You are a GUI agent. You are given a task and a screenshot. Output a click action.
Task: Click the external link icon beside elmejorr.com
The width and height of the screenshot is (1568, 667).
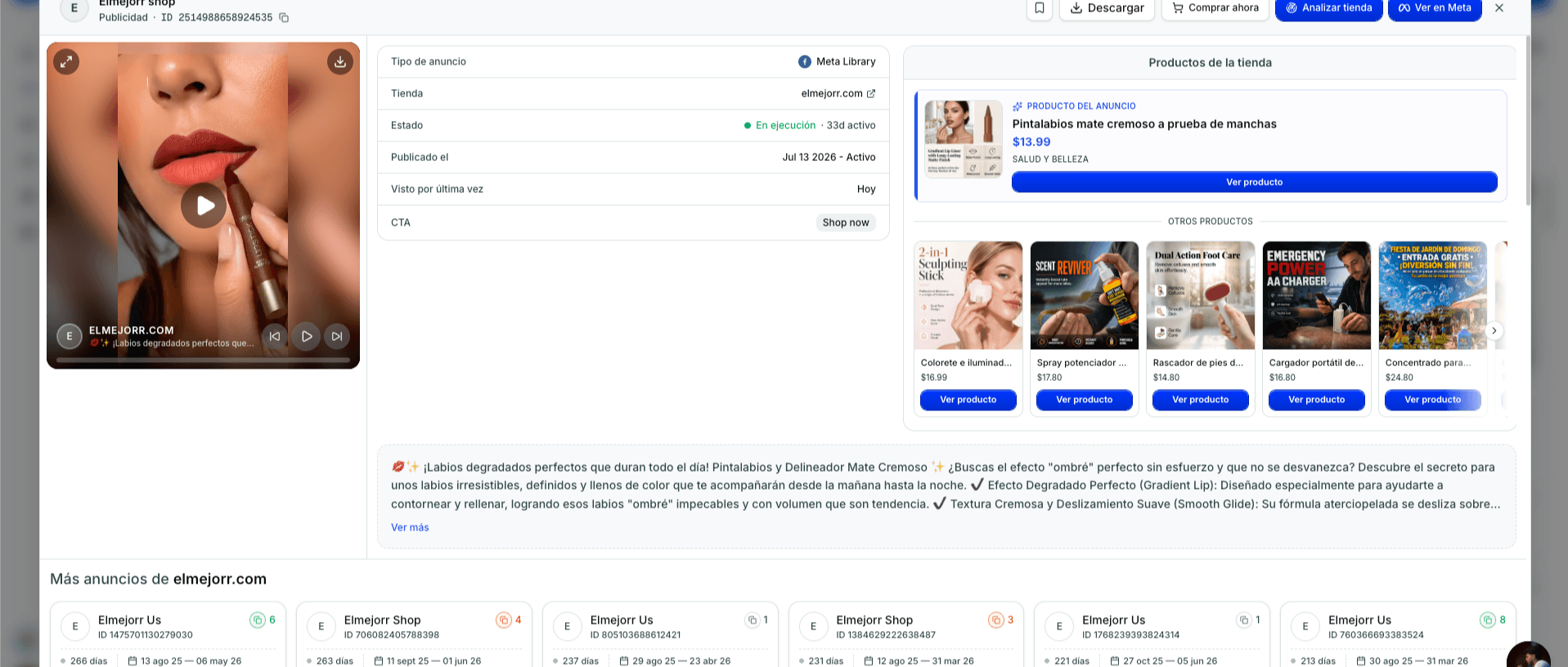click(871, 93)
